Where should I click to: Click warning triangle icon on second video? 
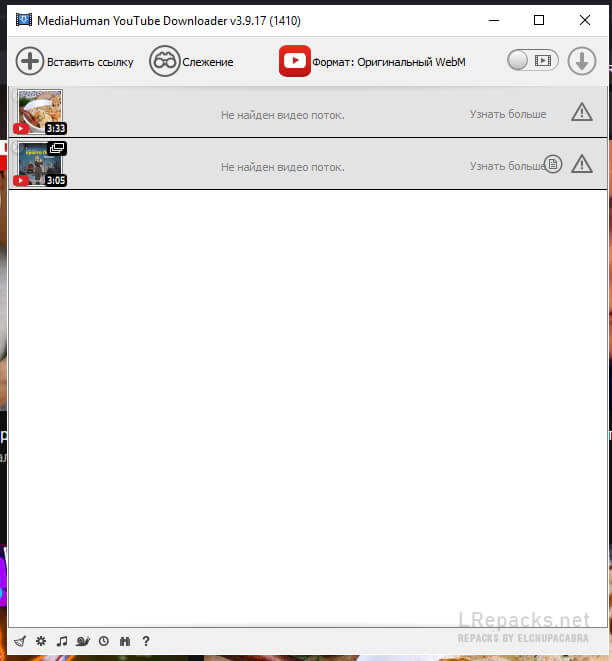click(581, 164)
